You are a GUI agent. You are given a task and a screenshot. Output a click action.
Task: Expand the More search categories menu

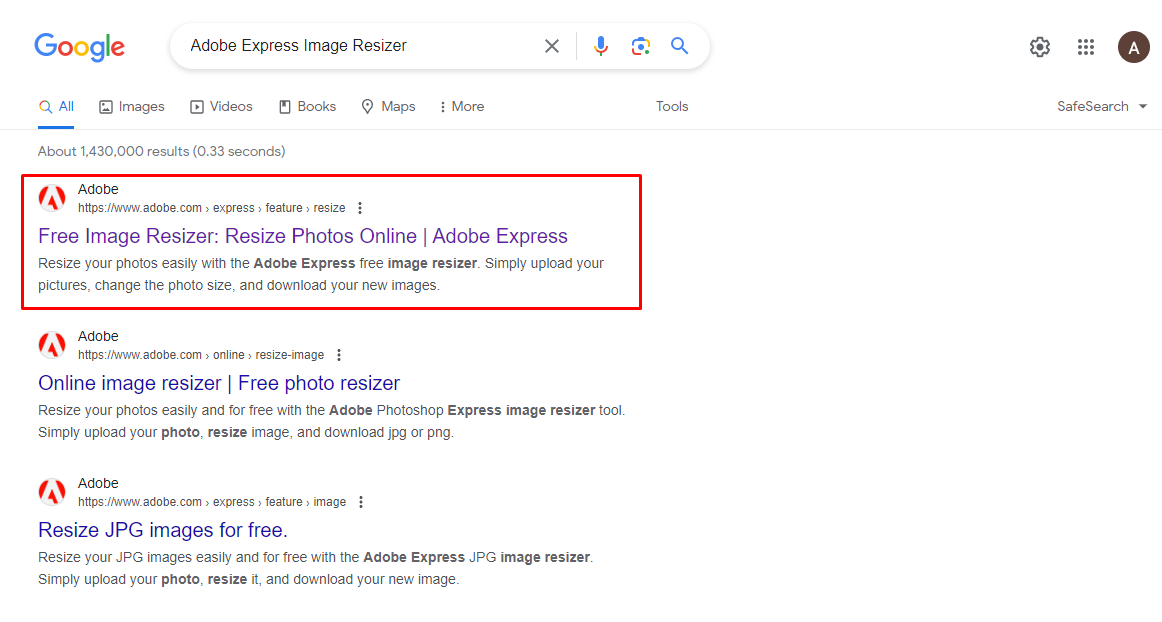point(460,106)
